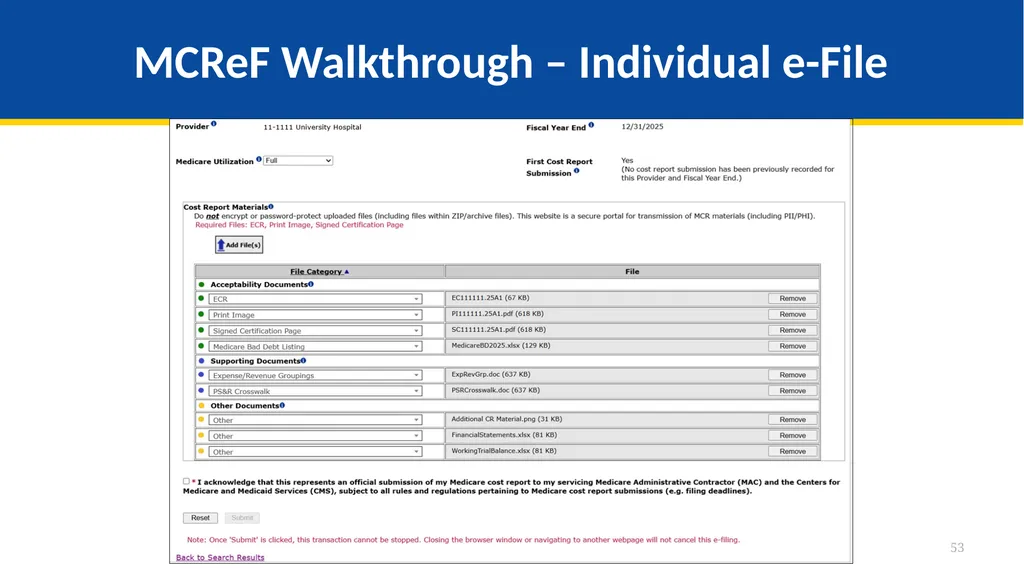Follow the Back to Search Results link
1024x575 pixels.
click(220, 557)
